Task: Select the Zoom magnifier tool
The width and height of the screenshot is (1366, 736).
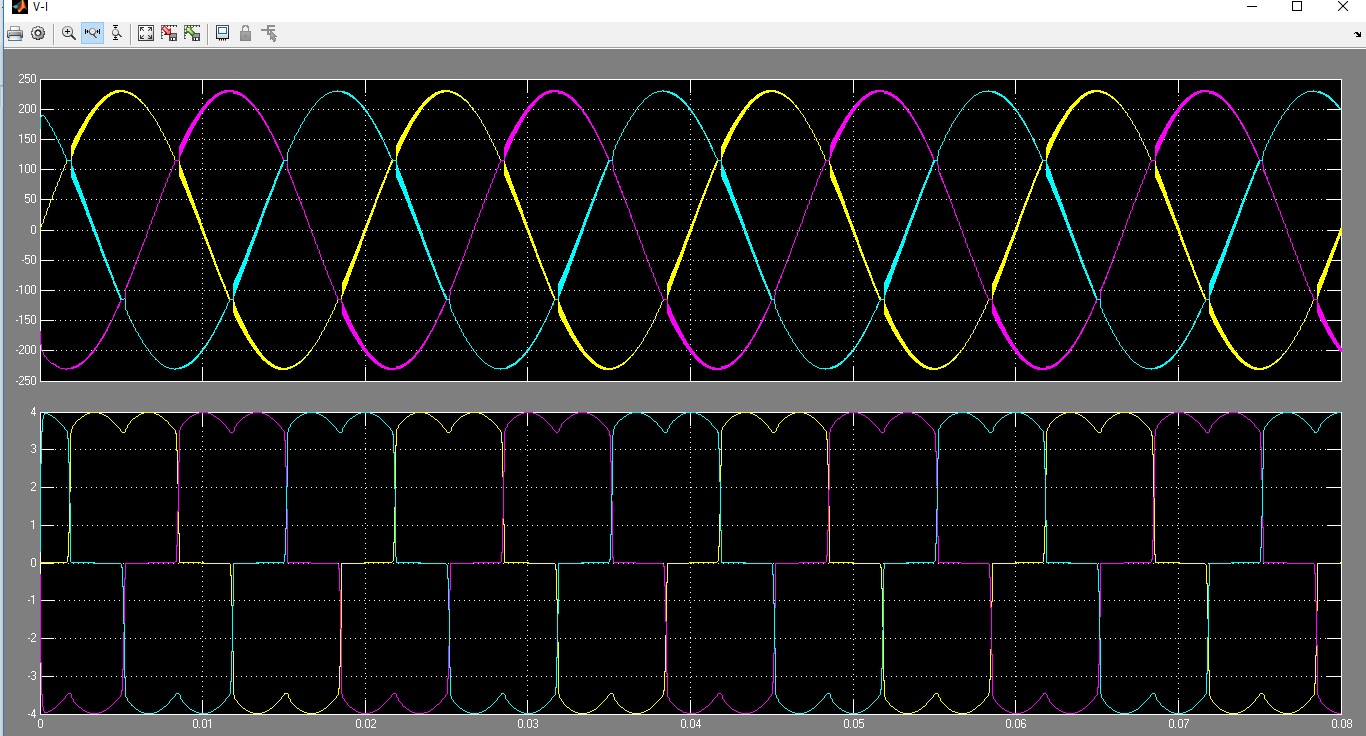Action: point(69,33)
